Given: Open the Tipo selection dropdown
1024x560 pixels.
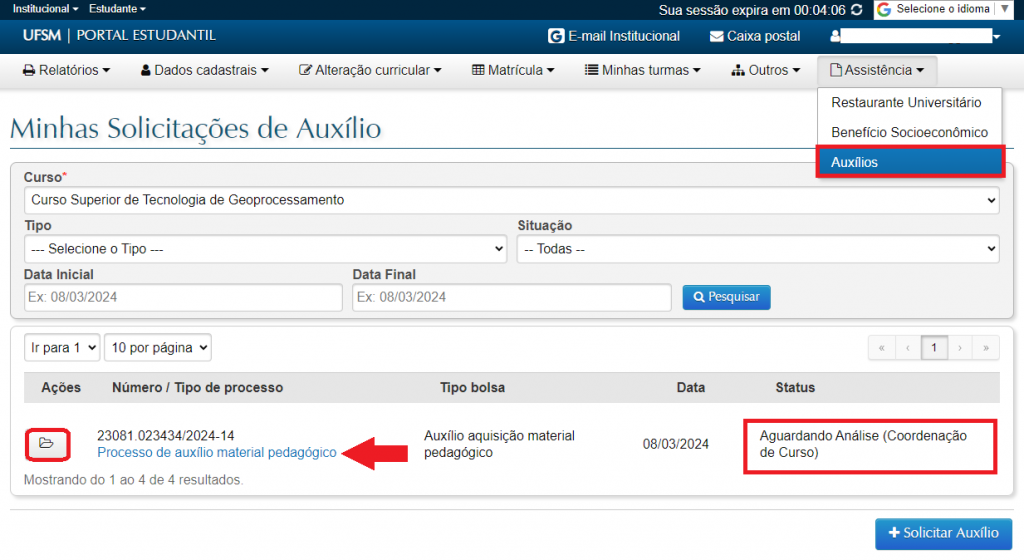Looking at the screenshot, I should tap(265, 249).
